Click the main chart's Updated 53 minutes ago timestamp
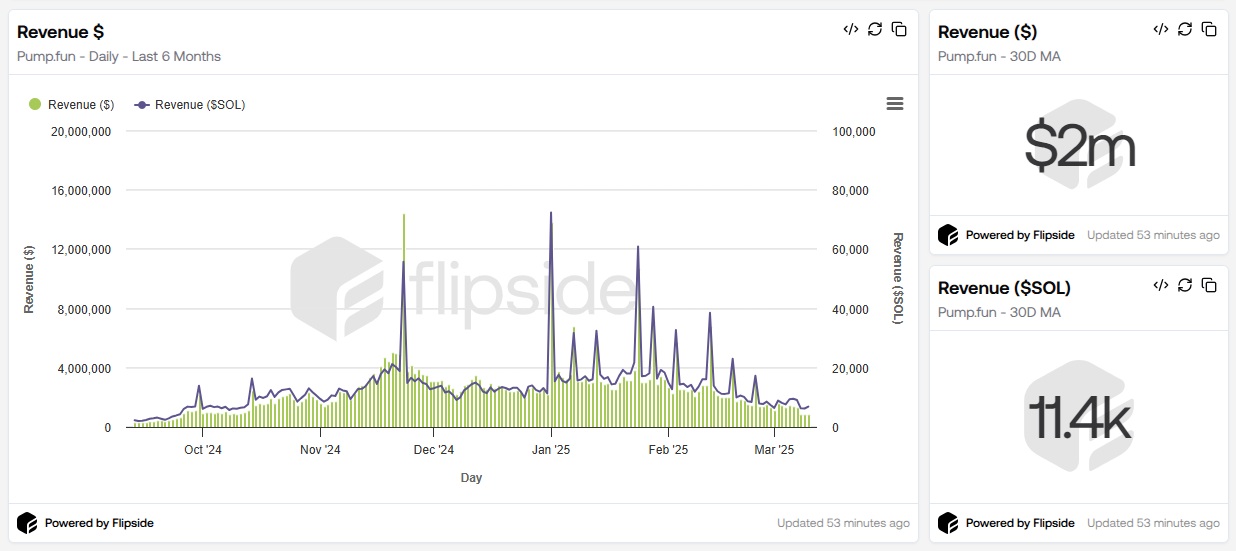The width and height of the screenshot is (1236, 551). [843, 523]
